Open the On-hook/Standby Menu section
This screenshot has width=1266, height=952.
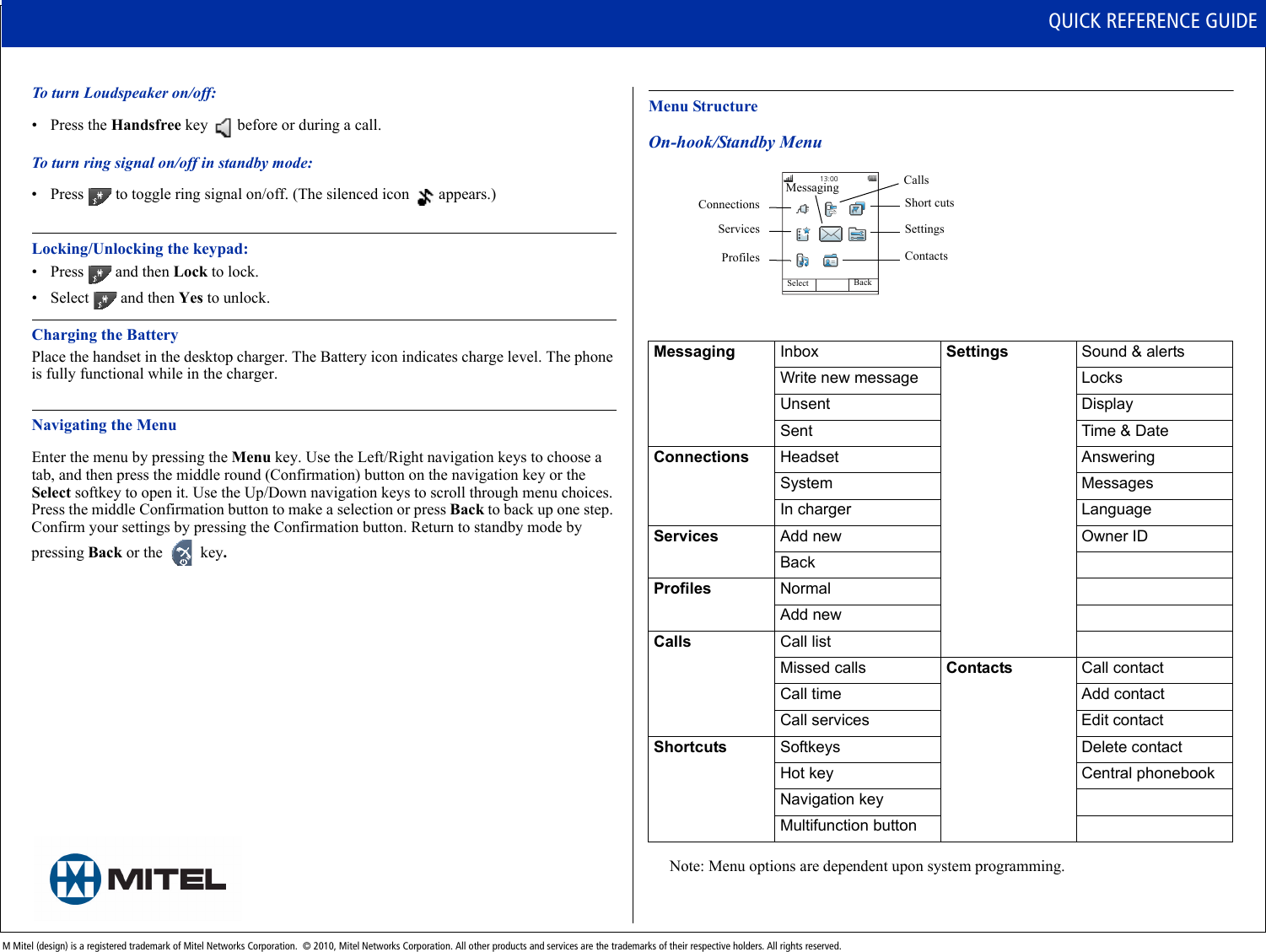734,142
